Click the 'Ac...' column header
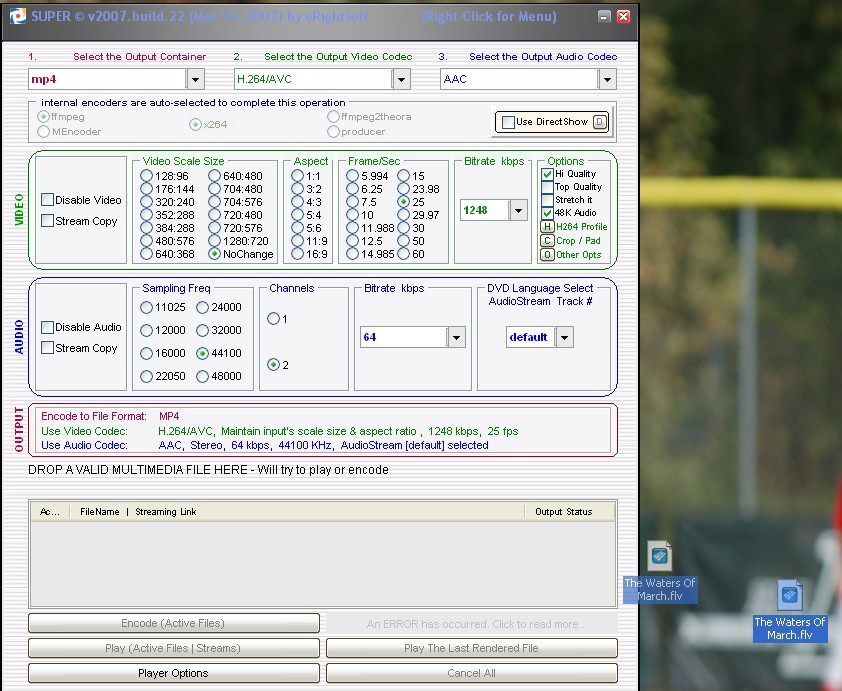The image size is (842, 691). point(49,512)
